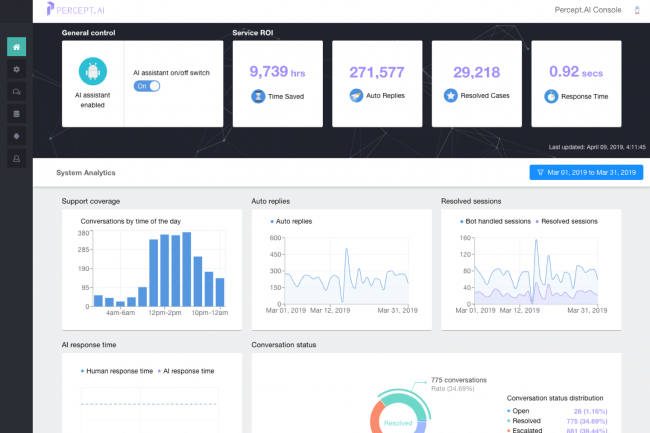Viewport: 650px width, 433px height.
Task: Click the 29,218 resolved cases count
Action: (x=477, y=73)
